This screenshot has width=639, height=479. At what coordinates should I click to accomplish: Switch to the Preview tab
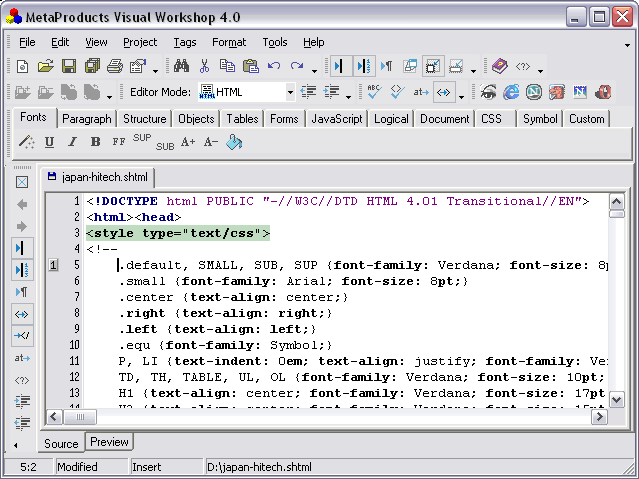109,442
